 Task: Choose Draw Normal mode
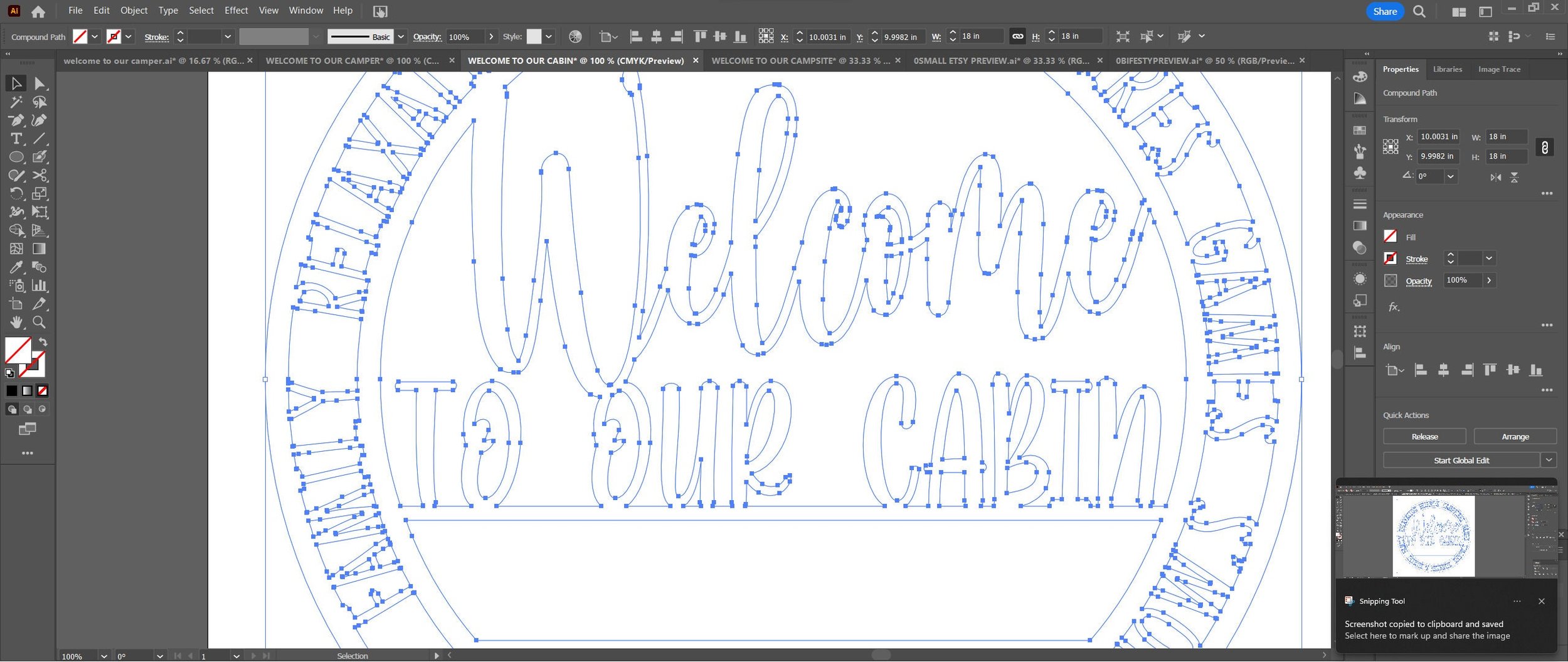12,409
